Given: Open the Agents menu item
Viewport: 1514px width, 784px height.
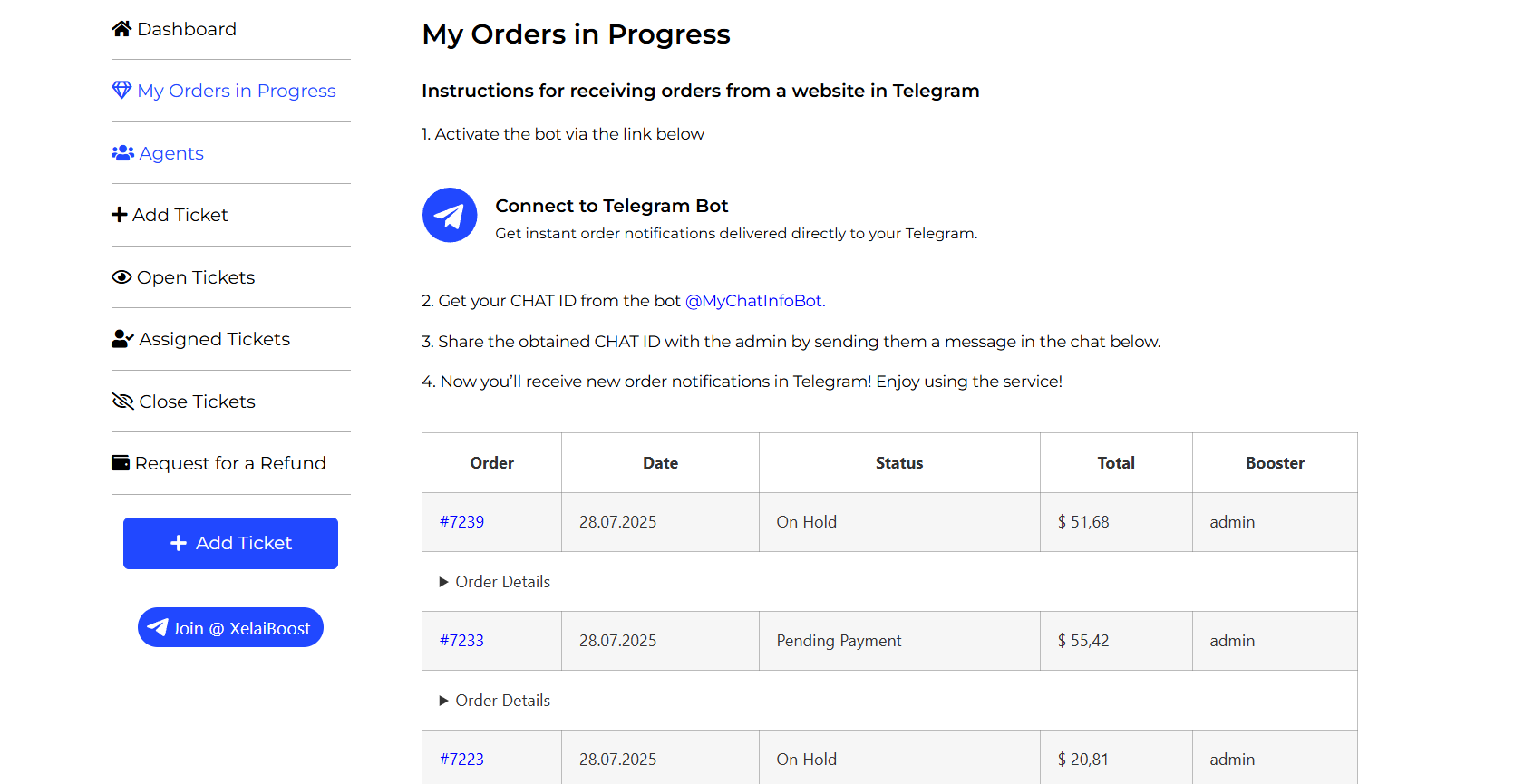Looking at the screenshot, I should tap(171, 153).
